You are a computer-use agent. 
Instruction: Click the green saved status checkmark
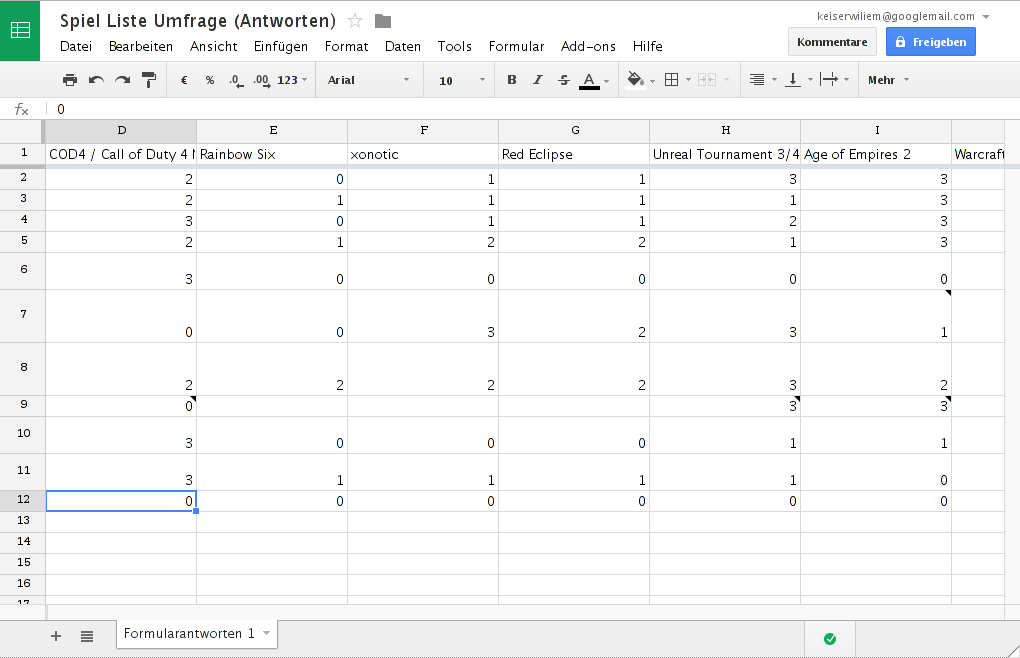coord(830,638)
